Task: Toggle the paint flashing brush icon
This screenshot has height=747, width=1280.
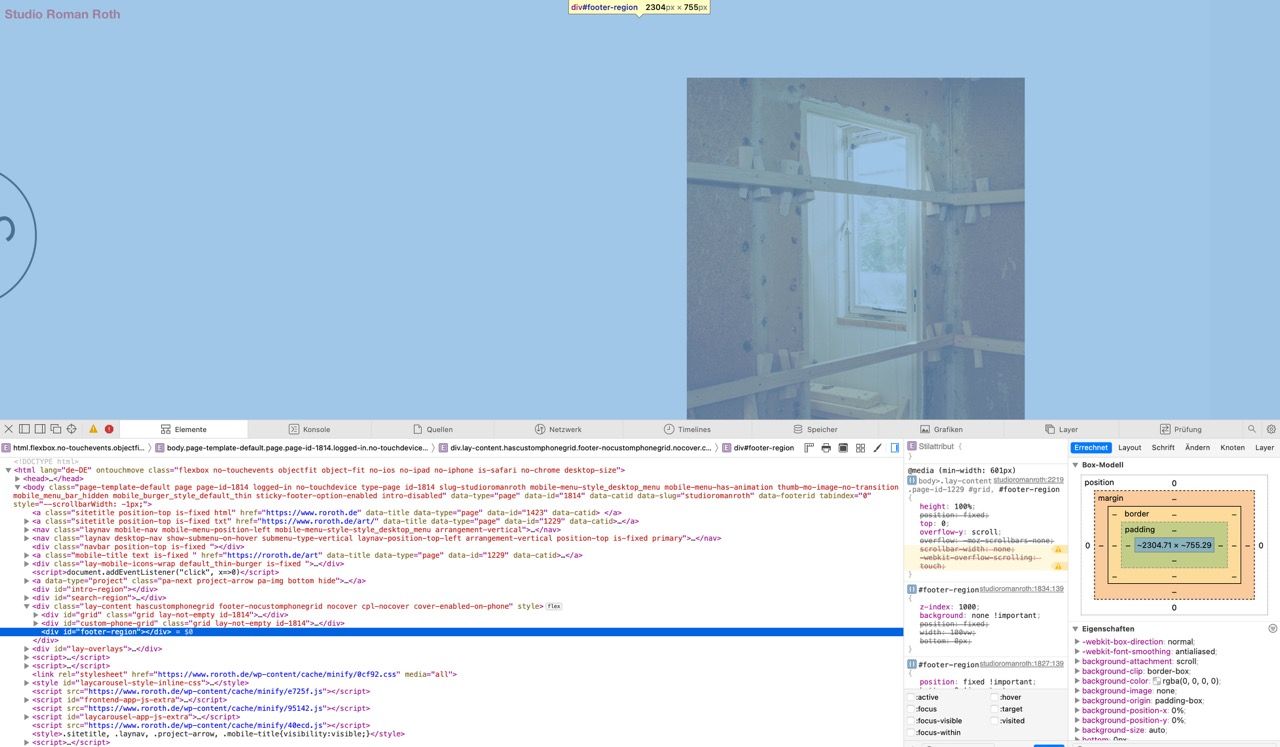Action: click(877, 448)
